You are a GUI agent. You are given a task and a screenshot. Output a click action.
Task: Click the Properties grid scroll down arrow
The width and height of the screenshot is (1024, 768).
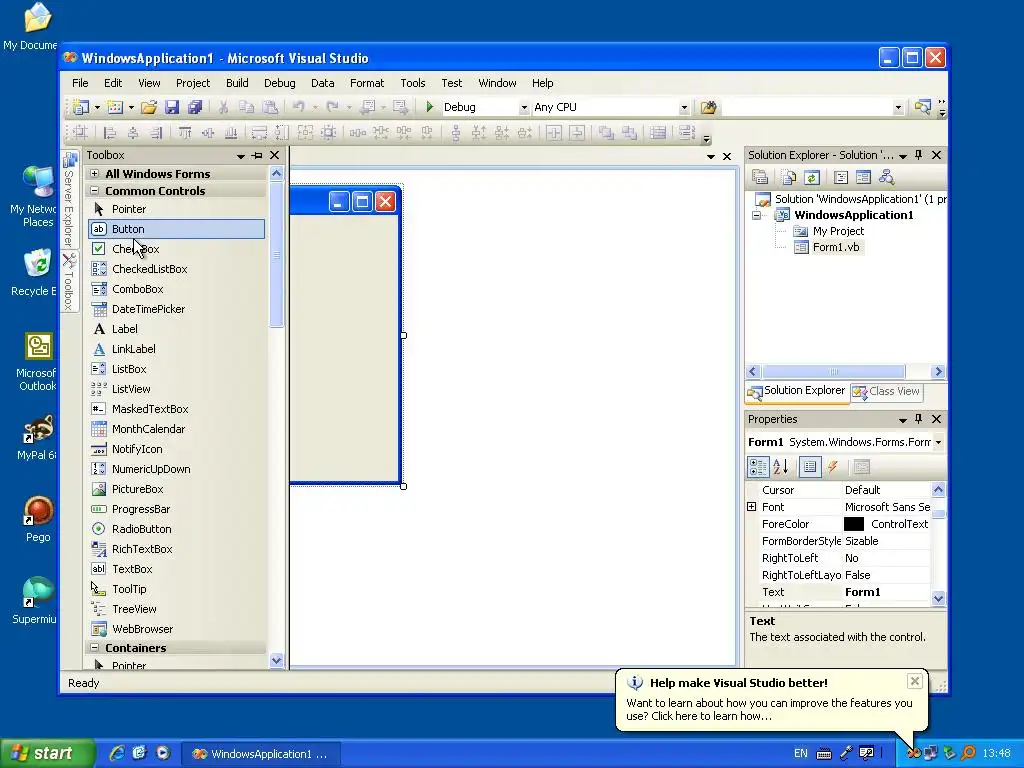(938, 598)
